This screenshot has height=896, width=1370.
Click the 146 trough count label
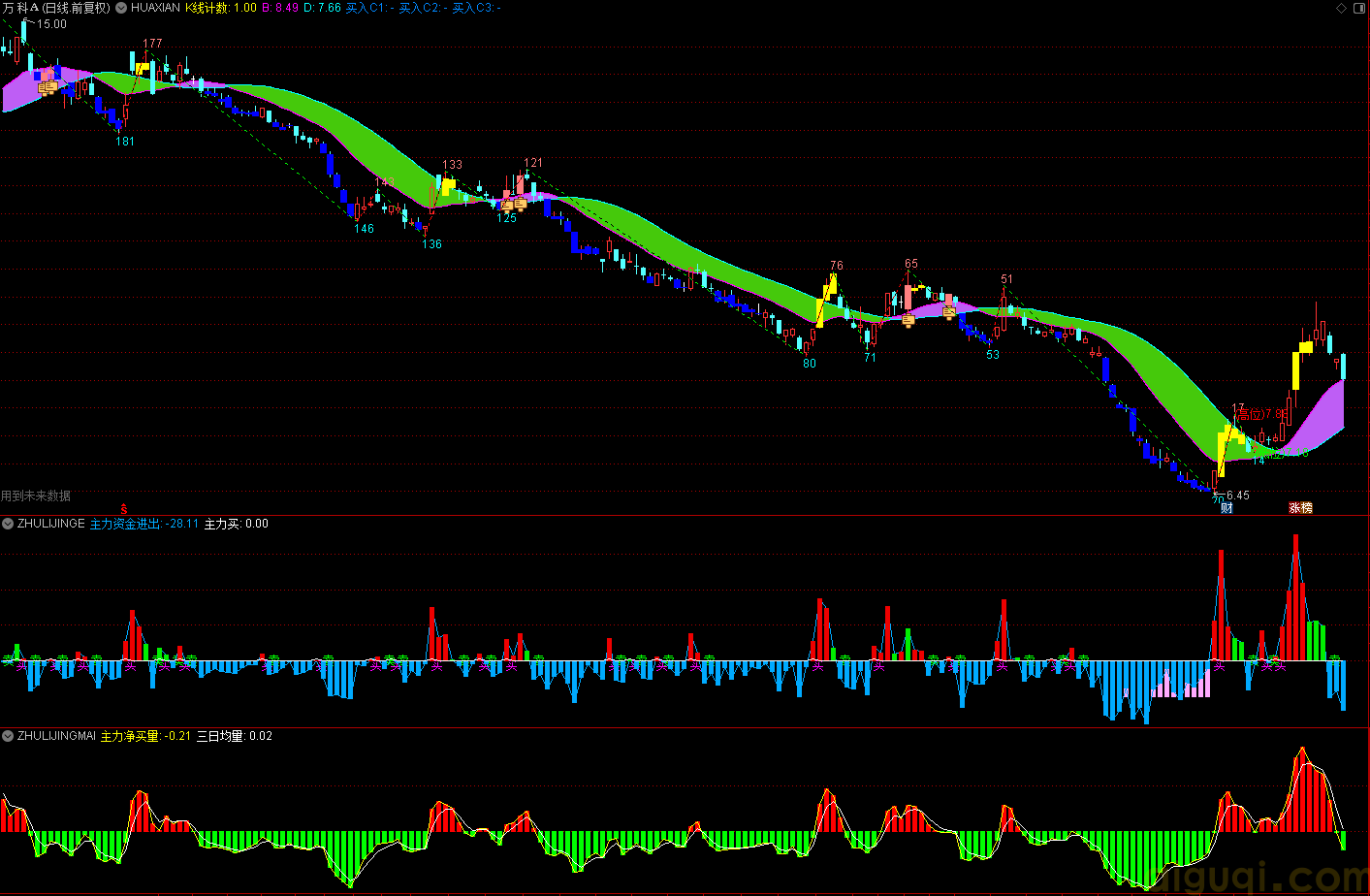tap(364, 229)
